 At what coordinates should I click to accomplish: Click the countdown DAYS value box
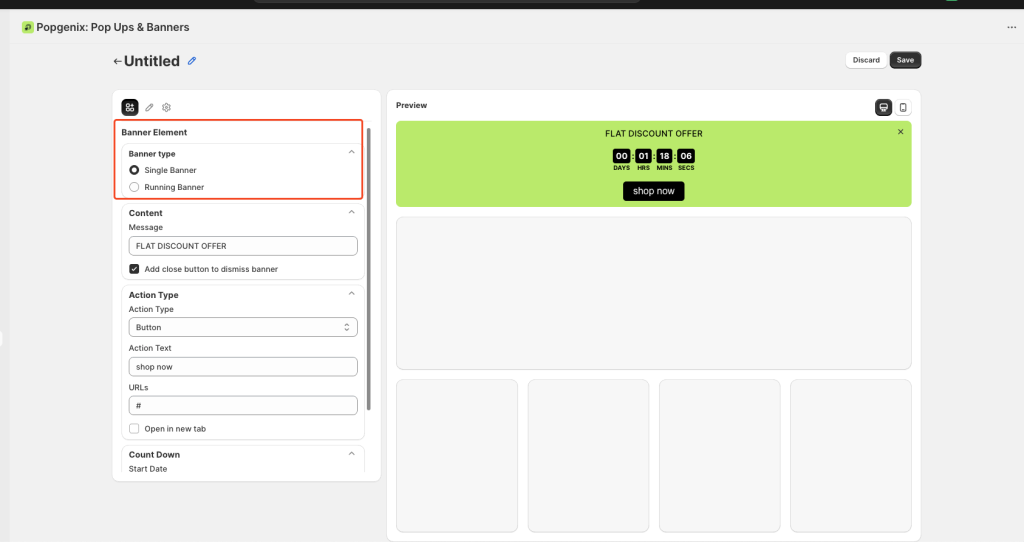[621, 156]
